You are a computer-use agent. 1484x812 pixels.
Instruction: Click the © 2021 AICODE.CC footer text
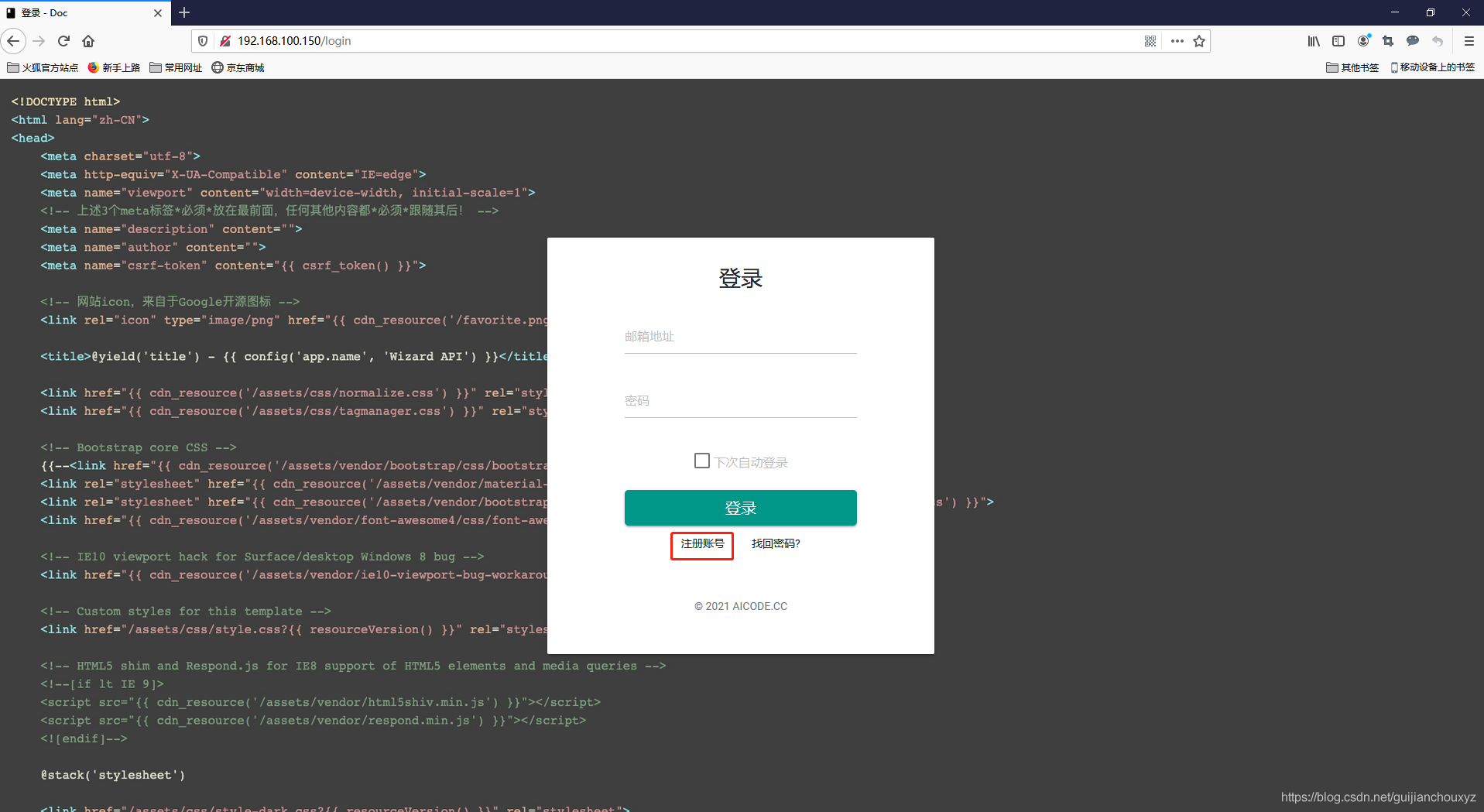[741, 606]
